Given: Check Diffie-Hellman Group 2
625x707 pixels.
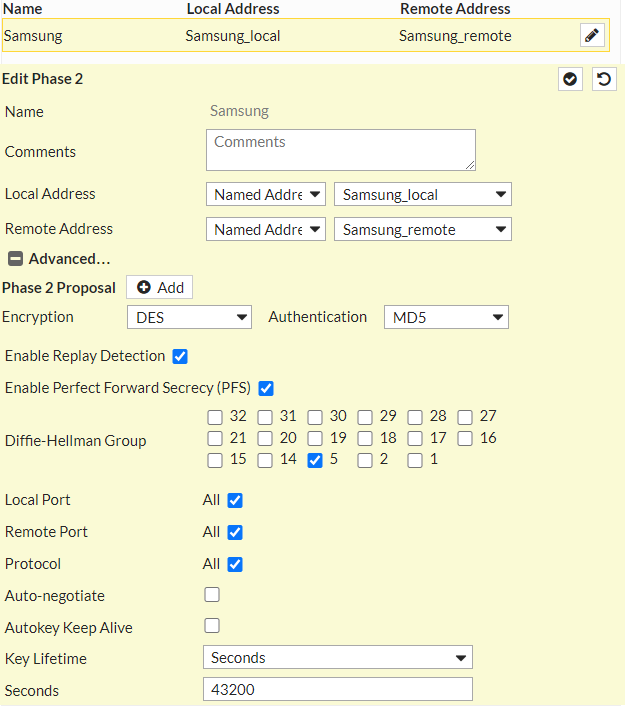Looking at the screenshot, I should 365,460.
